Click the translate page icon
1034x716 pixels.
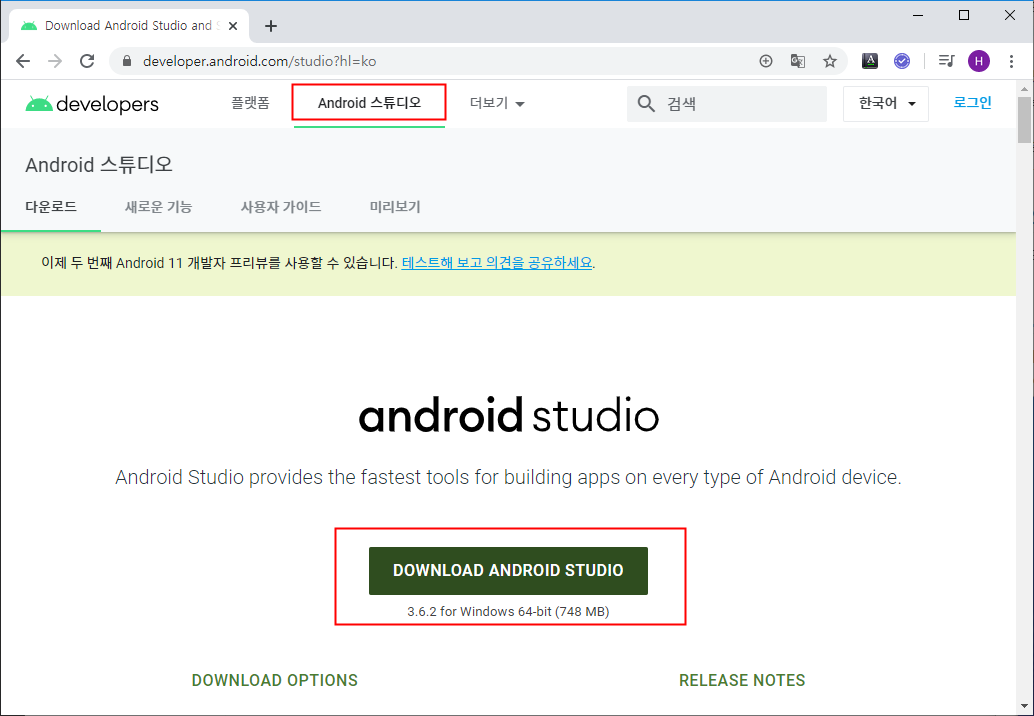tap(798, 61)
